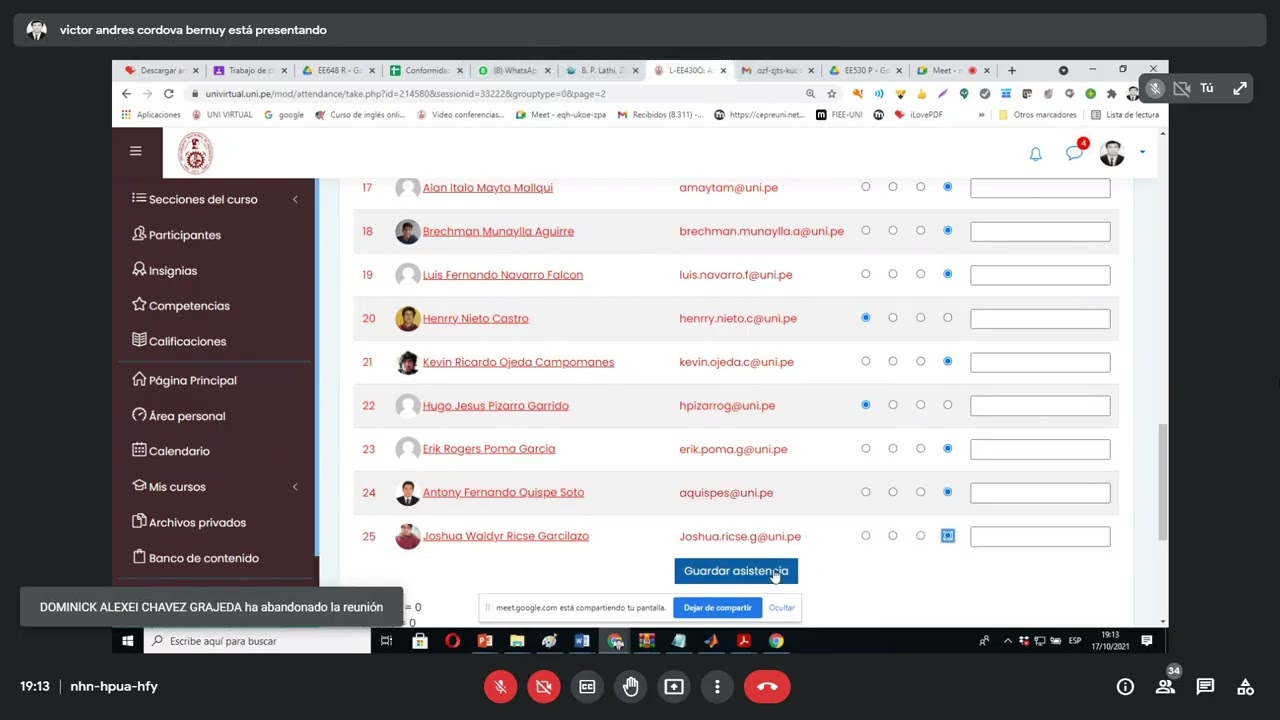Viewport: 1280px width, 720px height.
Task: Open Moodle messages icon
Action: pos(1074,153)
